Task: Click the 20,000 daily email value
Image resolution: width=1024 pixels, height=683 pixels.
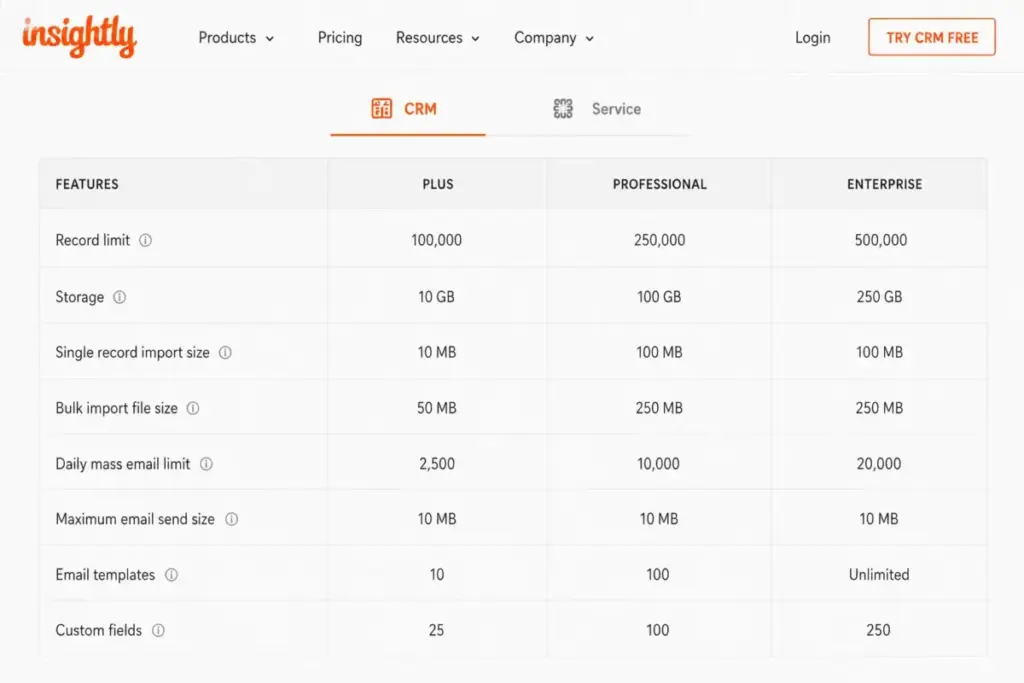Action: tap(879, 464)
